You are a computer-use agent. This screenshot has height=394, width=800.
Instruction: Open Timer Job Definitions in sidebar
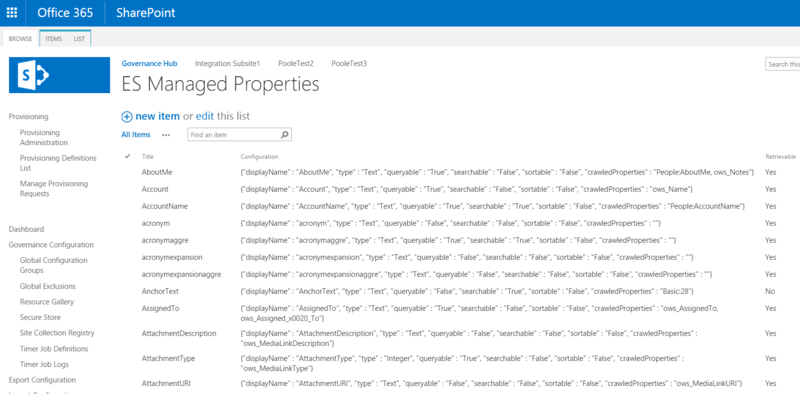pyautogui.click(x=54, y=349)
